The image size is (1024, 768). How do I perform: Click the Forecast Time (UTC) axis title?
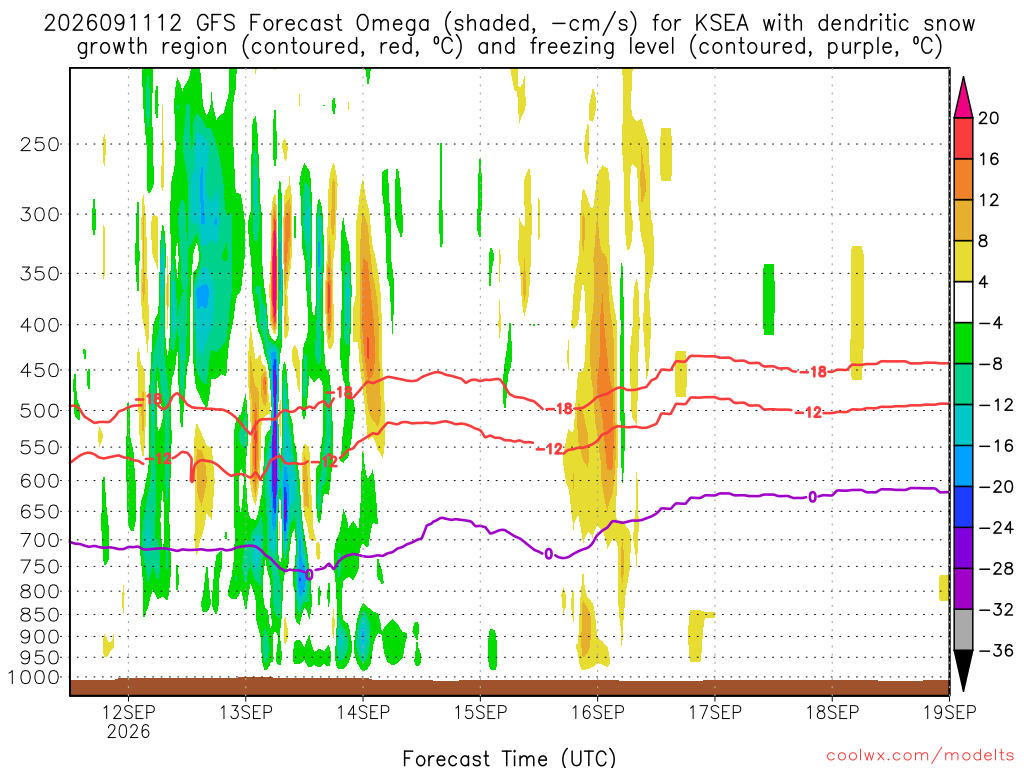click(x=509, y=758)
